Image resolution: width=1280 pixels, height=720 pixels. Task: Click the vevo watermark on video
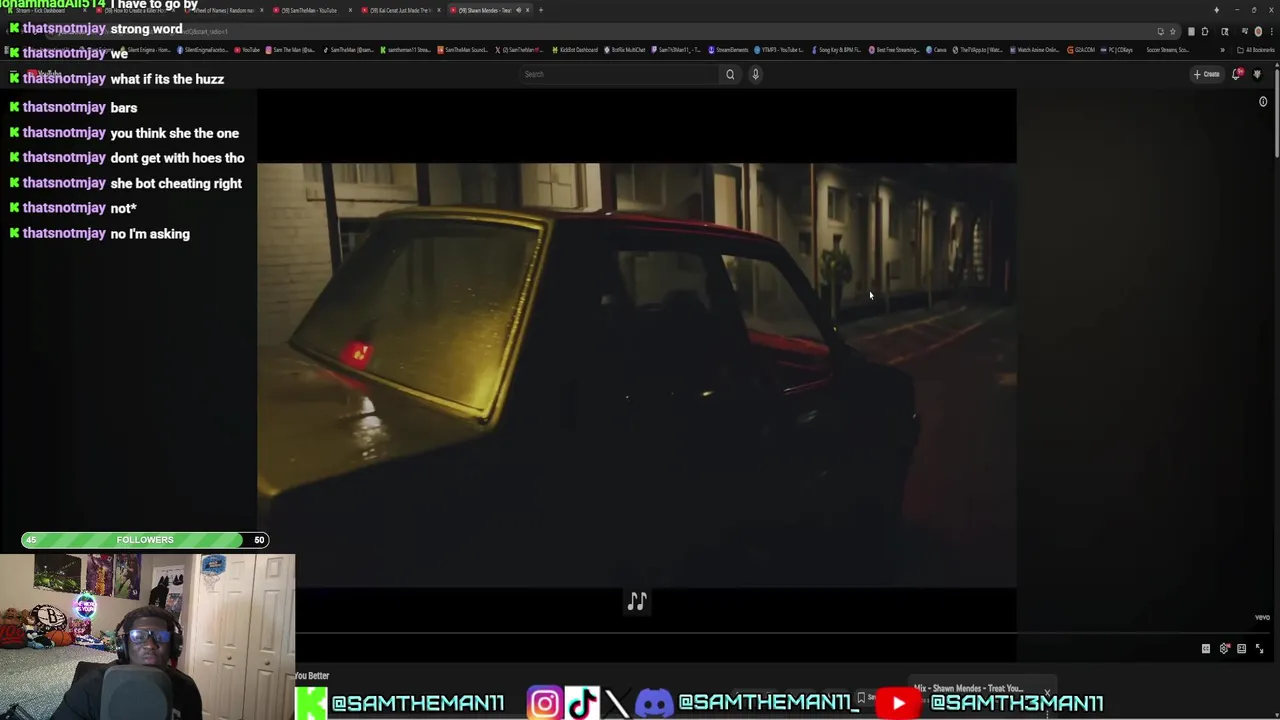pyautogui.click(x=1262, y=618)
